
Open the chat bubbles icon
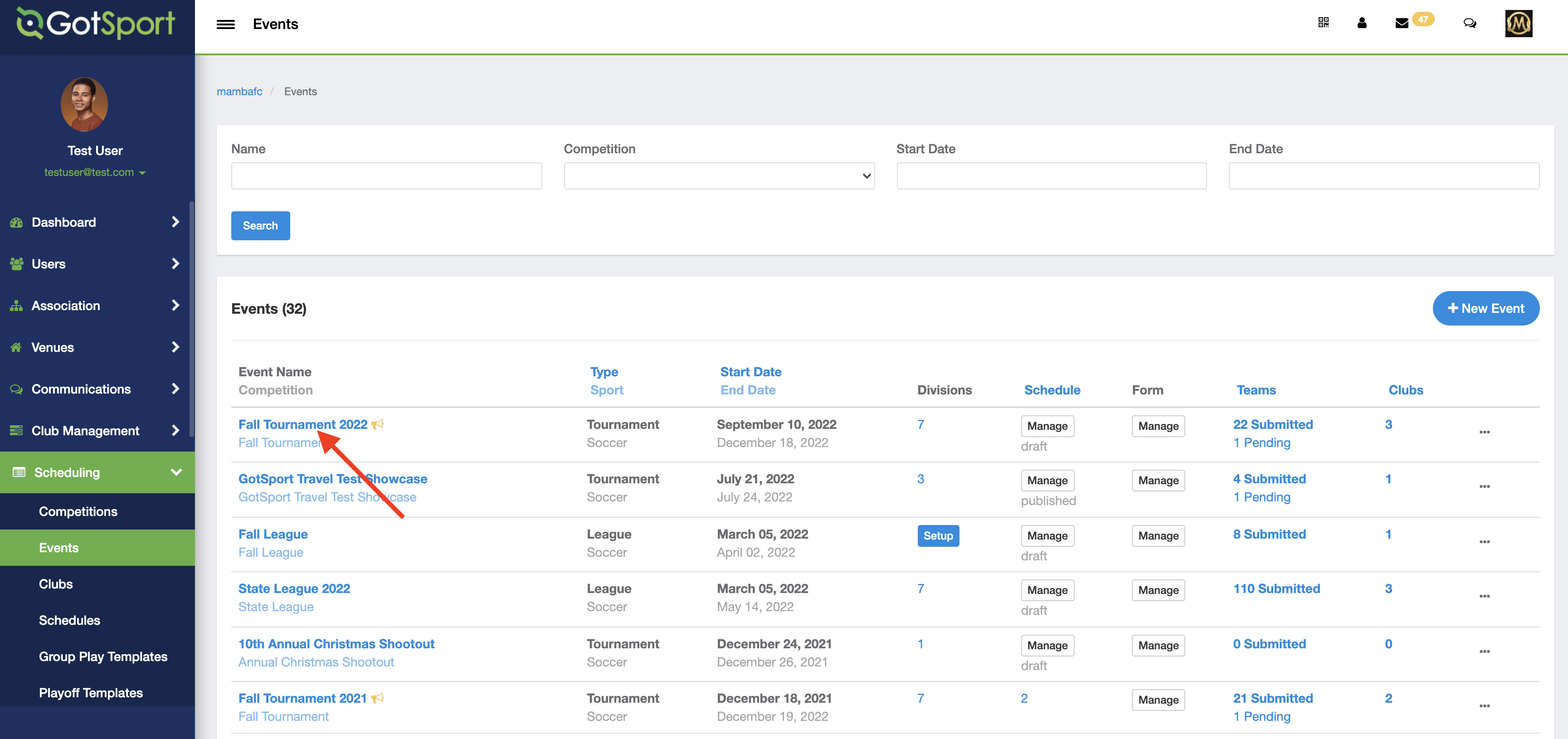(x=1470, y=23)
